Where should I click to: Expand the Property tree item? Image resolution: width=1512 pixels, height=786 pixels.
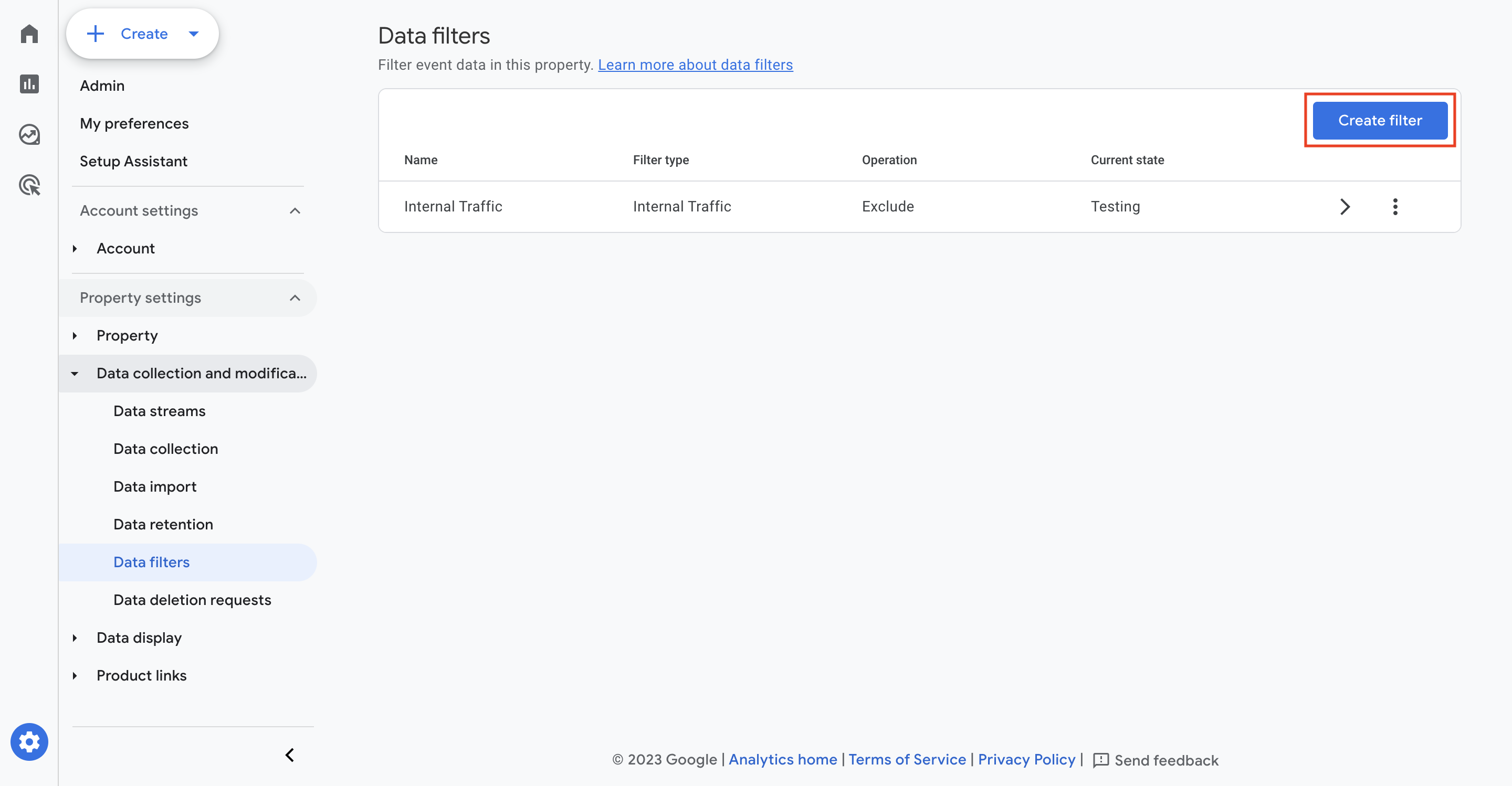[75, 335]
